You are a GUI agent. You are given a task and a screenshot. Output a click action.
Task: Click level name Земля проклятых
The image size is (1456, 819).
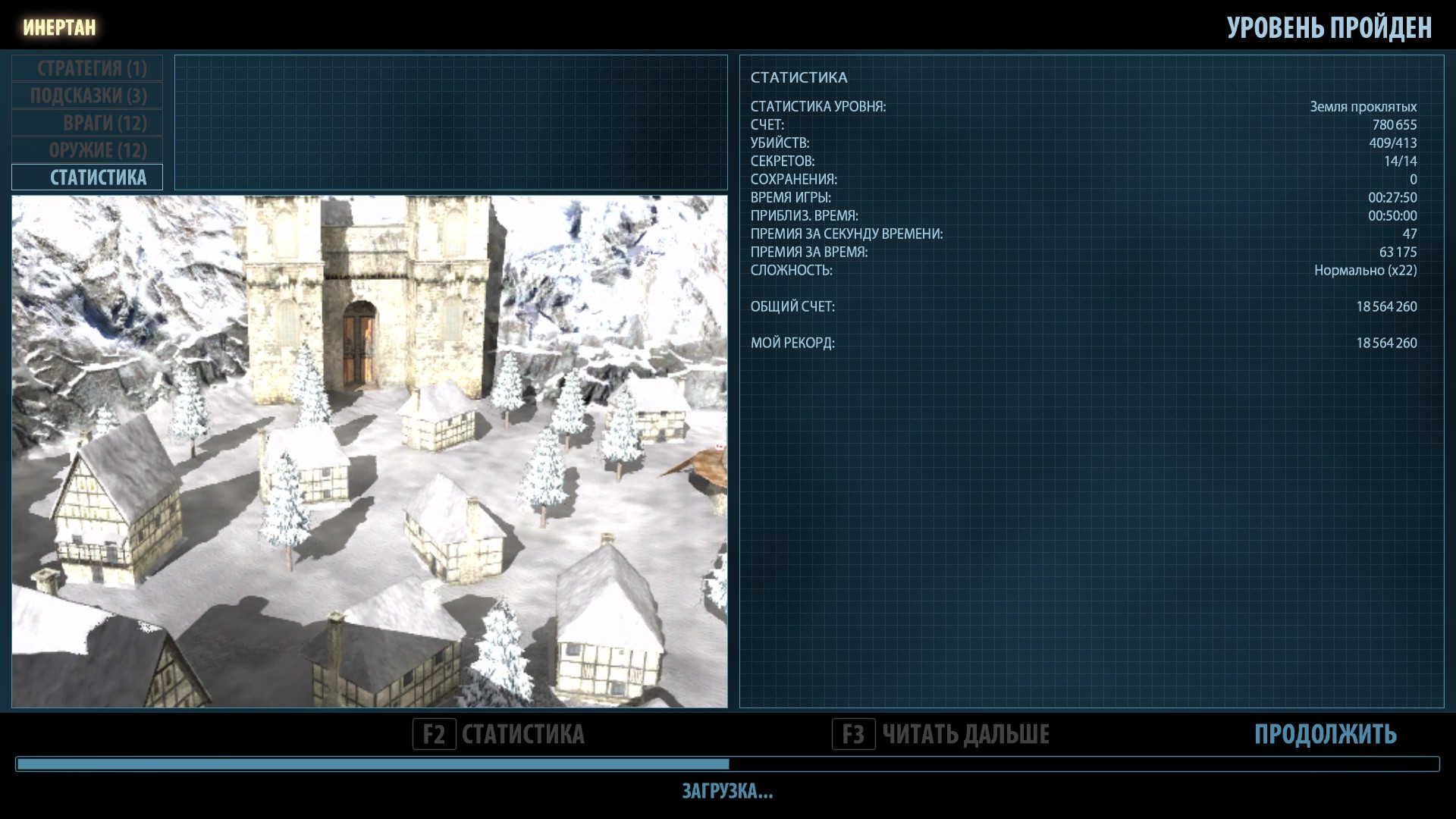1363,107
